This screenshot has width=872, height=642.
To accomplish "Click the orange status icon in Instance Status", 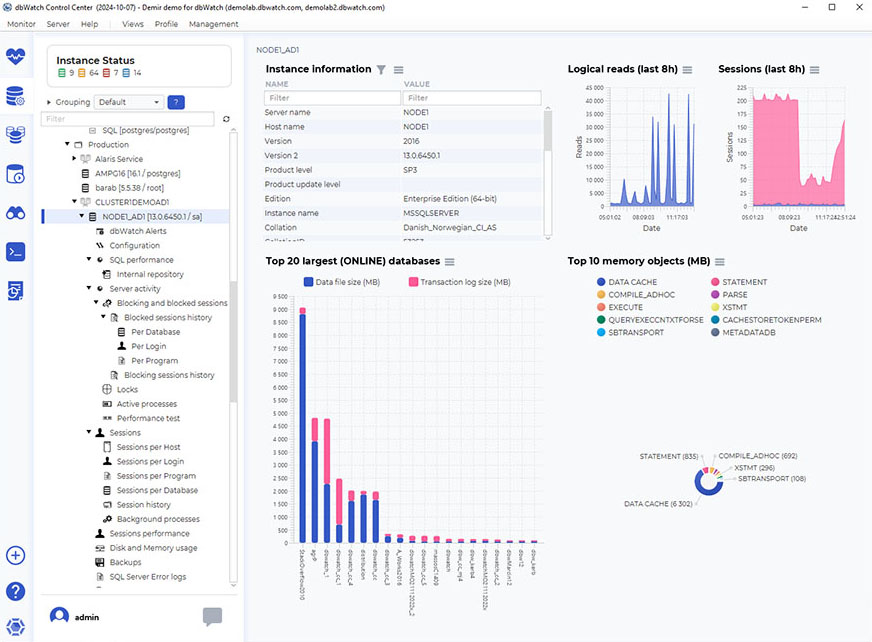I will pos(82,73).
